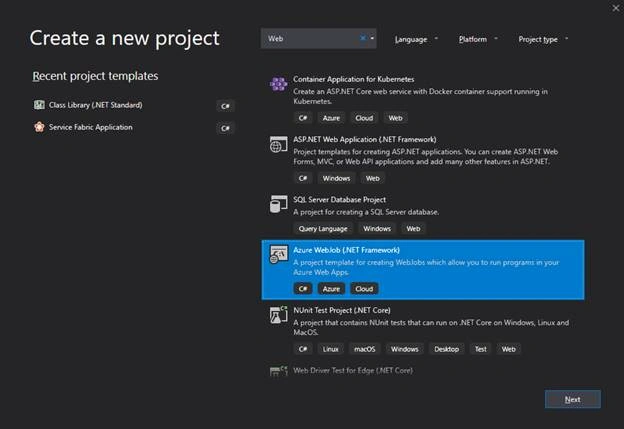
Task: Click the Linux tag under NUnit Test Project
Action: tap(330, 349)
